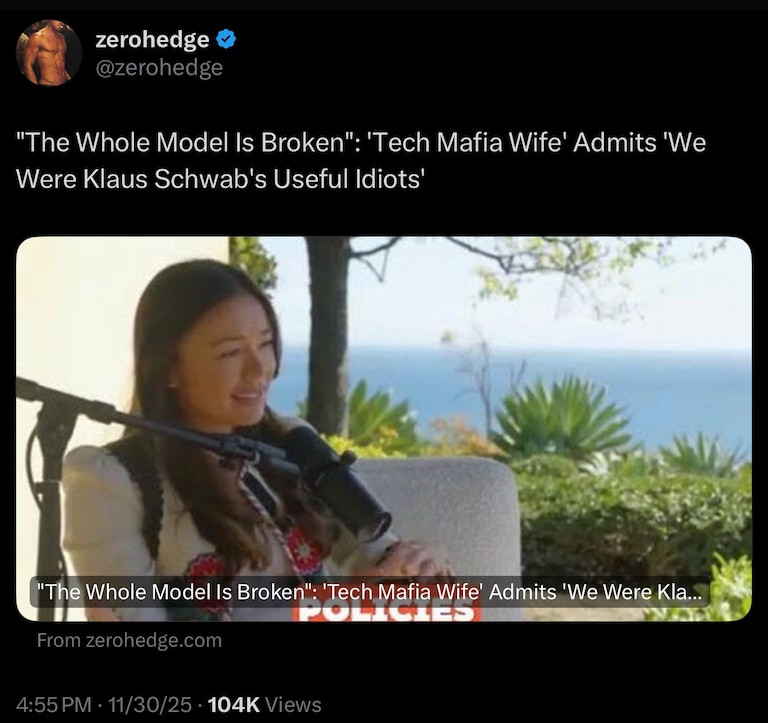Open the zerohedge profile avatar

(48, 53)
